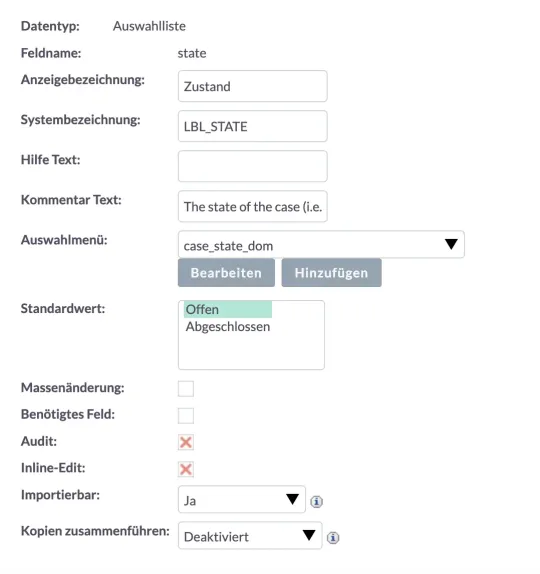
Task: Select Offen in the Standardwert list
Action: pyautogui.click(x=228, y=309)
